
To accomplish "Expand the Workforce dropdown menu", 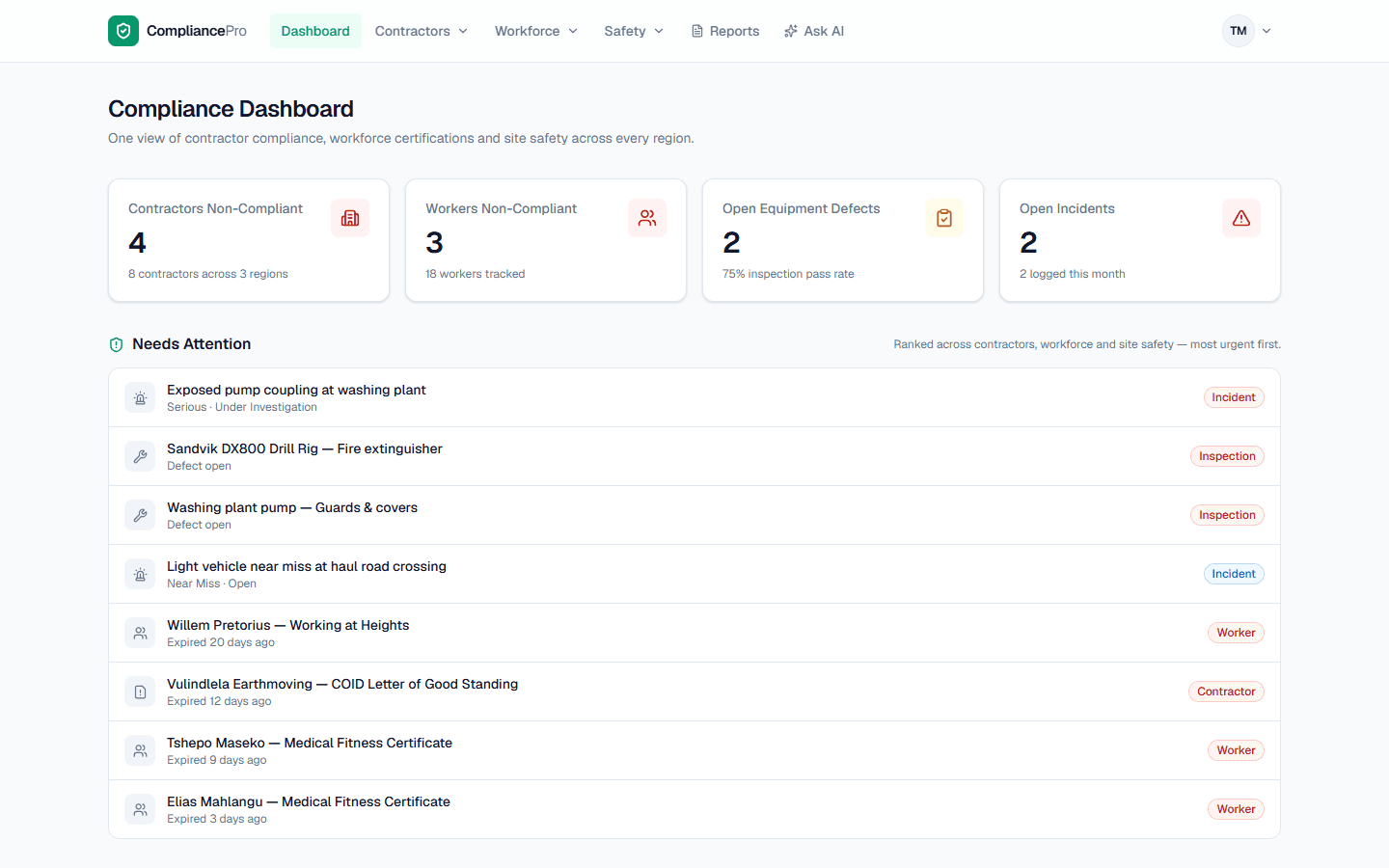I will point(536,31).
